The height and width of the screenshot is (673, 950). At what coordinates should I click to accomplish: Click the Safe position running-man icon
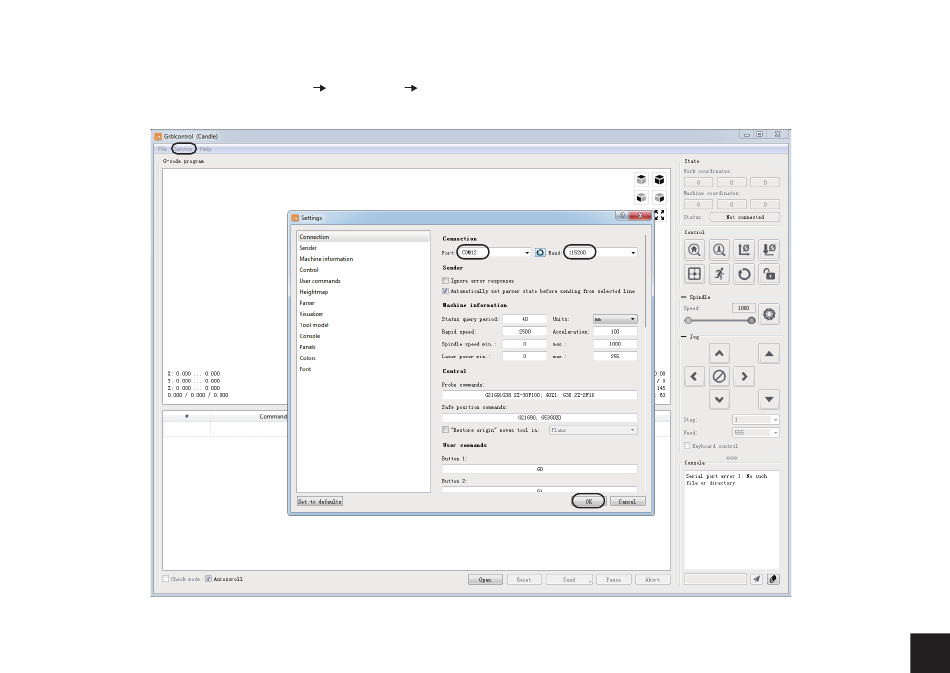(719, 274)
